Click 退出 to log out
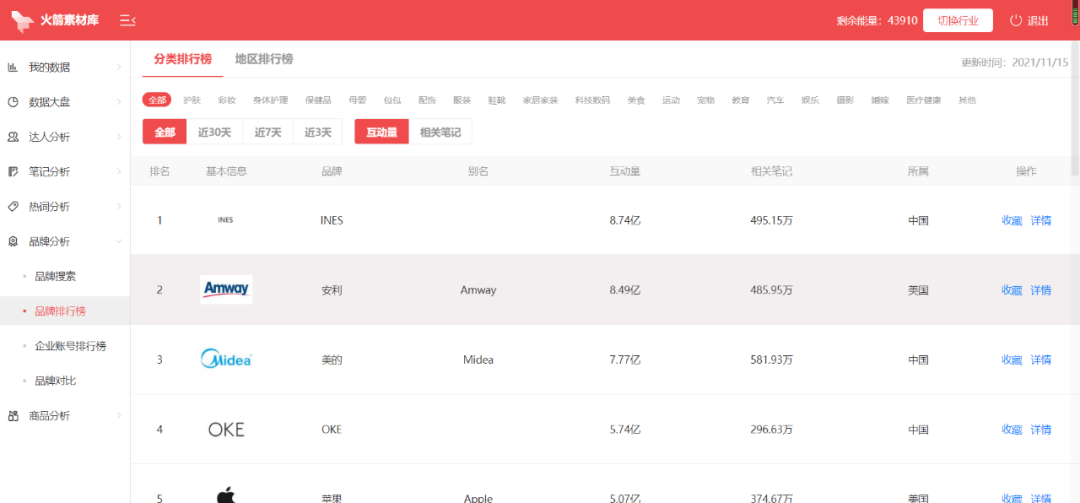Viewport: 1080px width, 503px height. pyautogui.click(x=1038, y=21)
